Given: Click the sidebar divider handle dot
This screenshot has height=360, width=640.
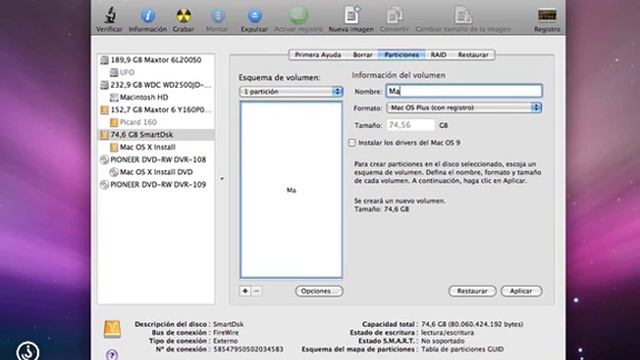Looking at the screenshot, I should pyautogui.click(x=222, y=179).
